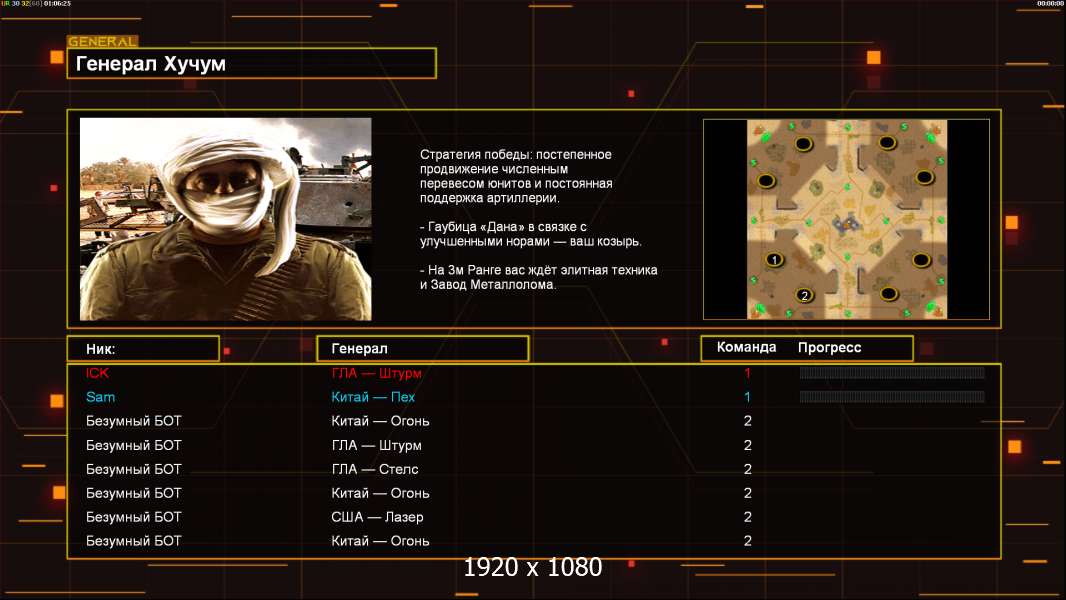Click the 'Ник:' column header

click(143, 349)
